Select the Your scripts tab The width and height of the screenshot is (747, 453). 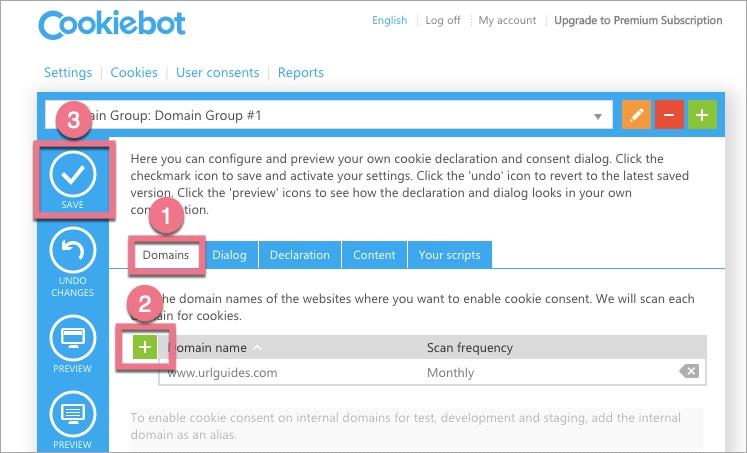(449, 255)
